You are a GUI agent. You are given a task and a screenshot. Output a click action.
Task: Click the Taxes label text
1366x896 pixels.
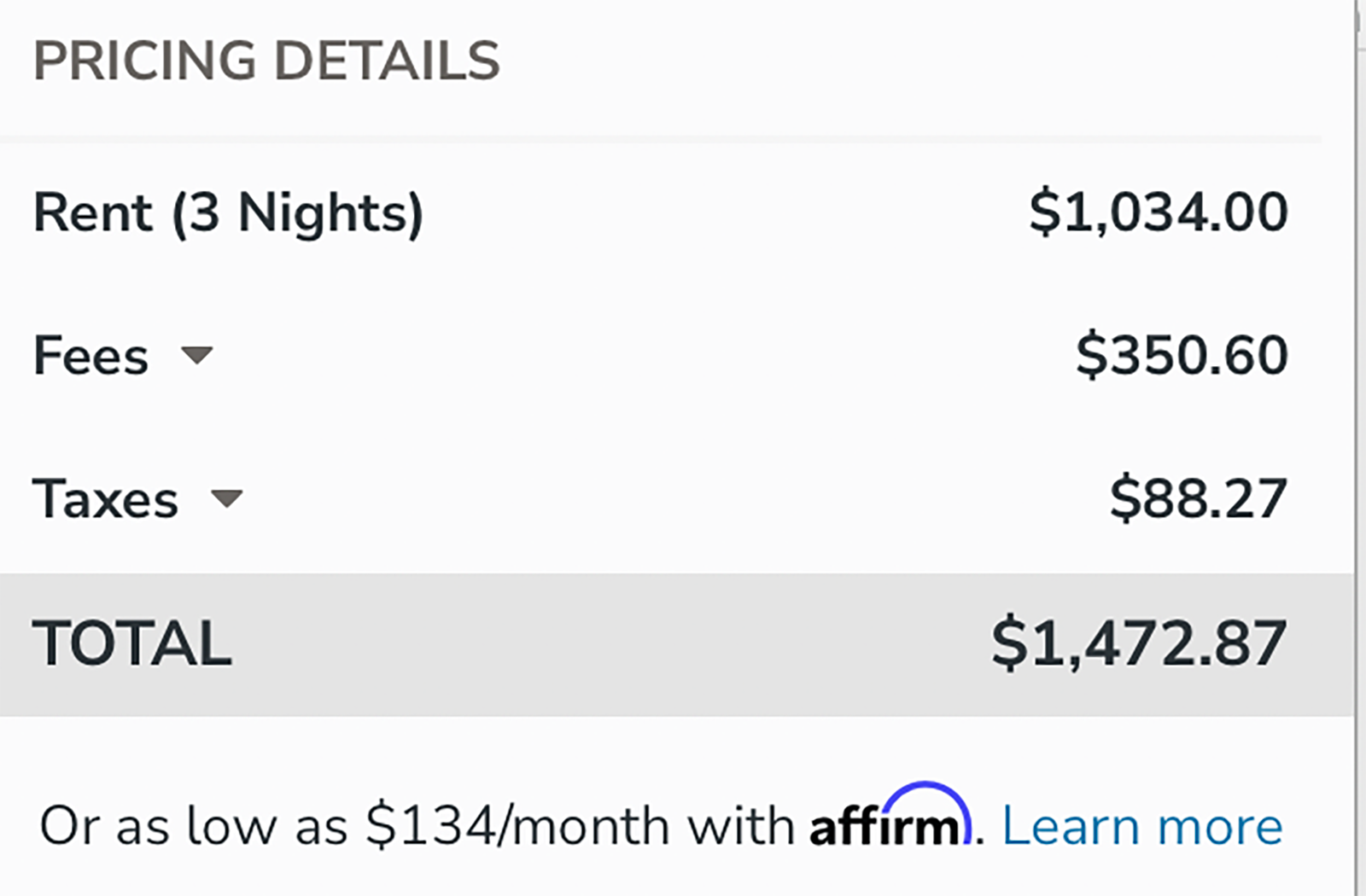point(106,498)
